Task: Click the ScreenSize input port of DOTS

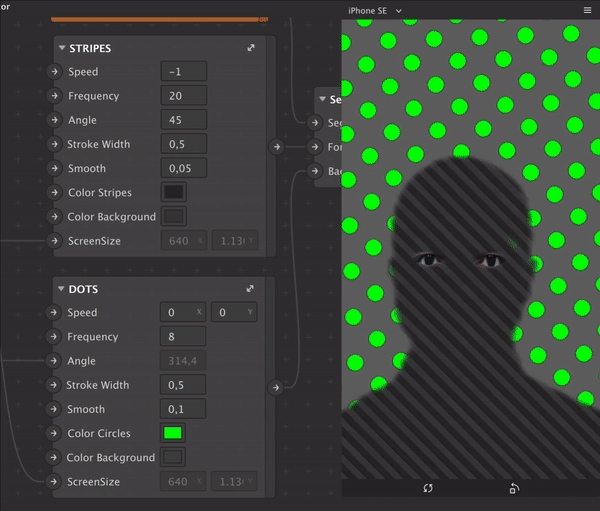Action: pos(54,482)
